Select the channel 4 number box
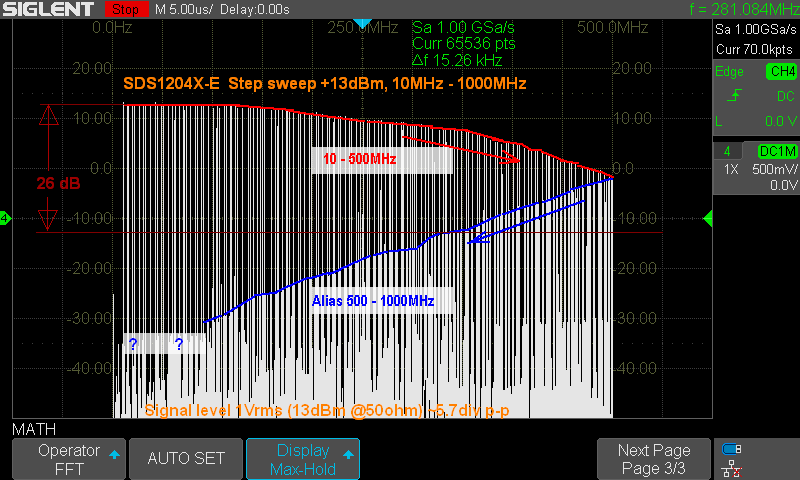Image resolution: width=800 pixels, height=480 pixels. click(727, 151)
